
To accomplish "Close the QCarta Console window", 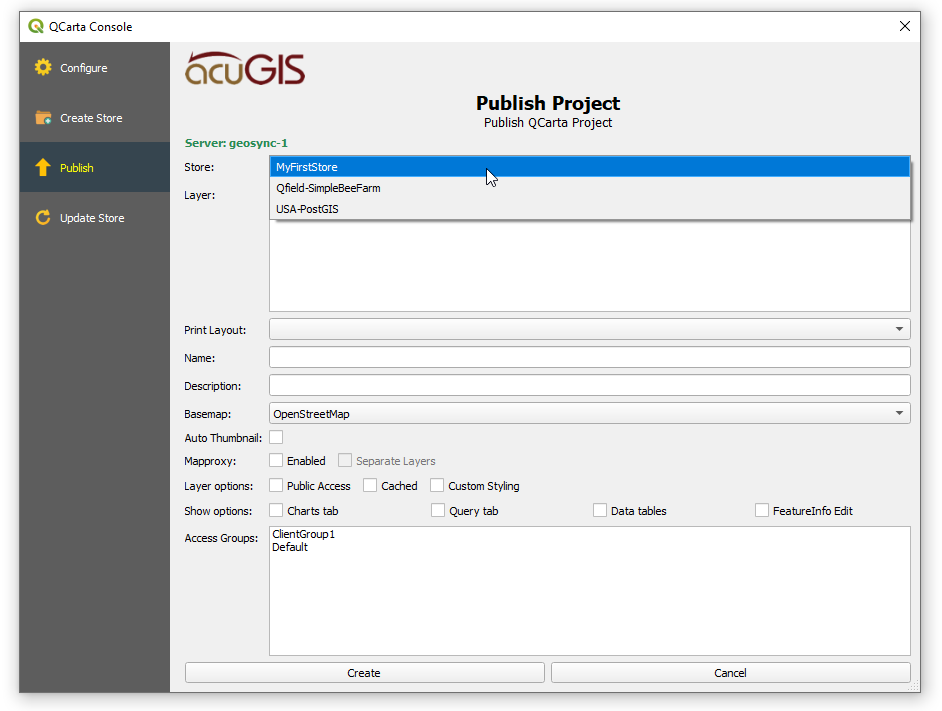I will coord(905,26).
